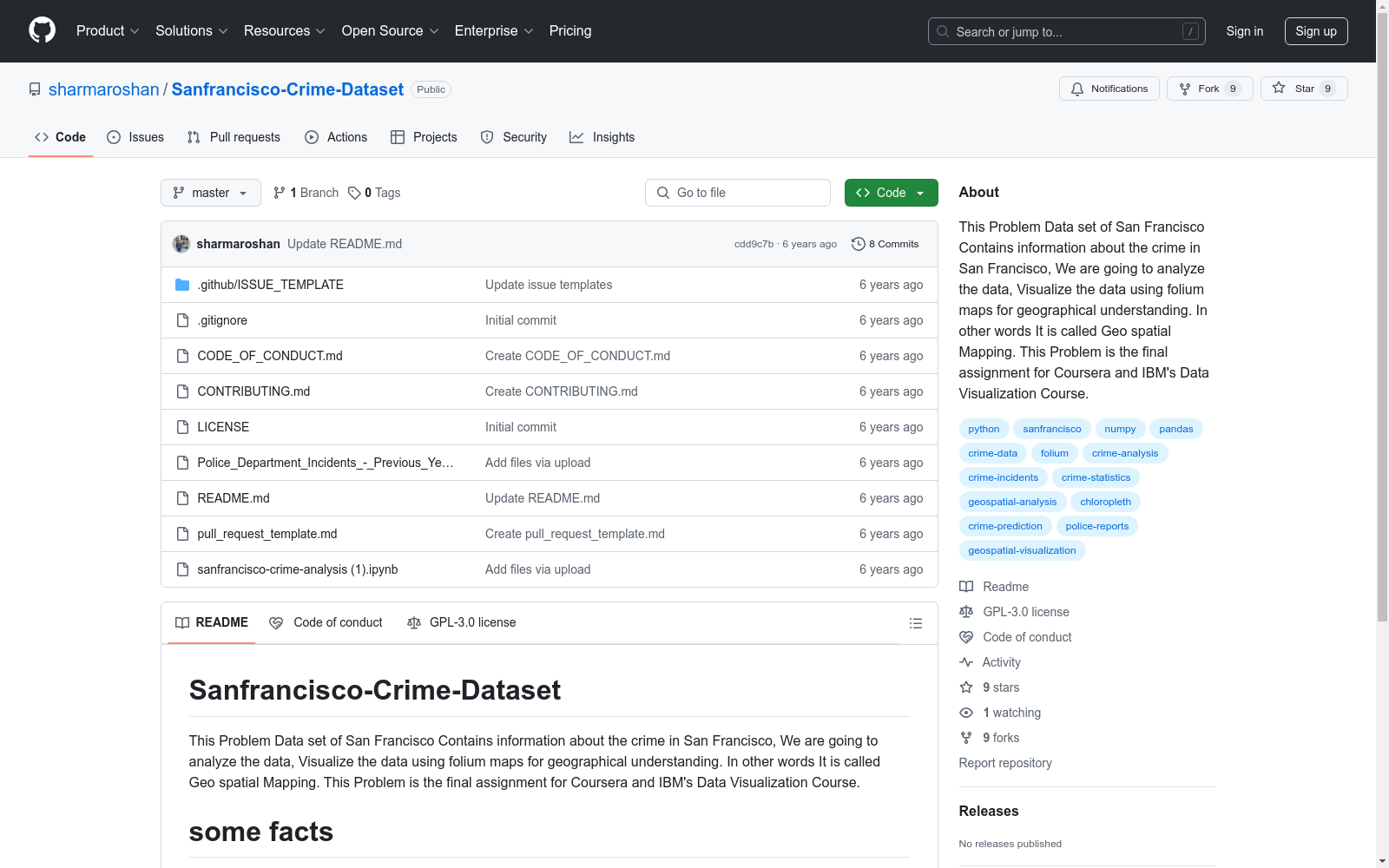
Task: Select the chloropleth topic tag
Action: [x=1106, y=502]
